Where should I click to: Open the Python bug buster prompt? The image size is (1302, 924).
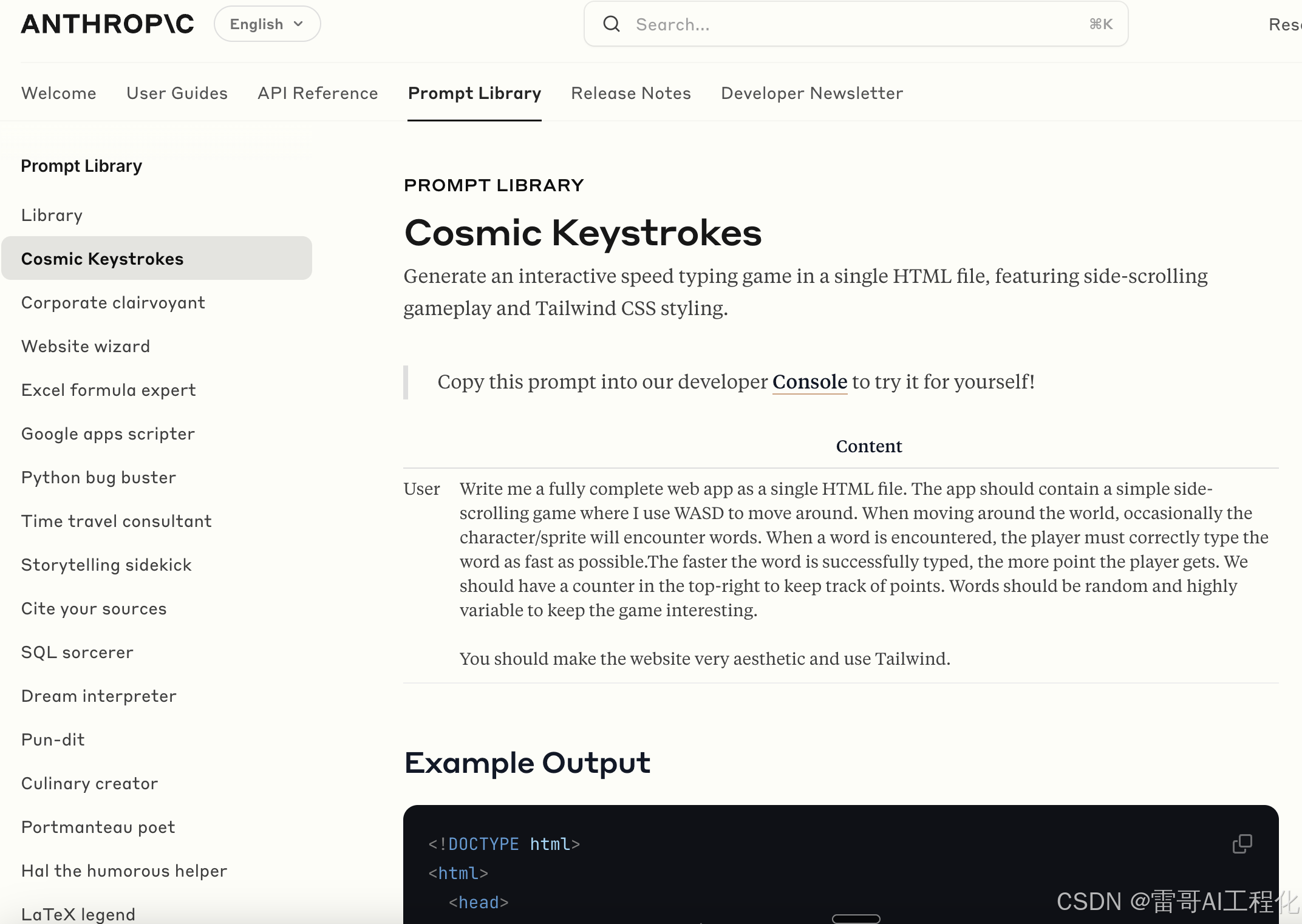(99, 478)
